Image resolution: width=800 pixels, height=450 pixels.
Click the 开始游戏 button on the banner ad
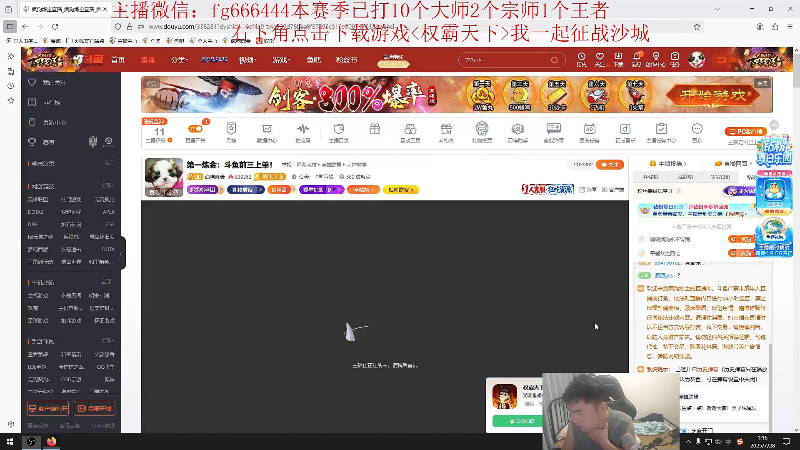point(712,95)
